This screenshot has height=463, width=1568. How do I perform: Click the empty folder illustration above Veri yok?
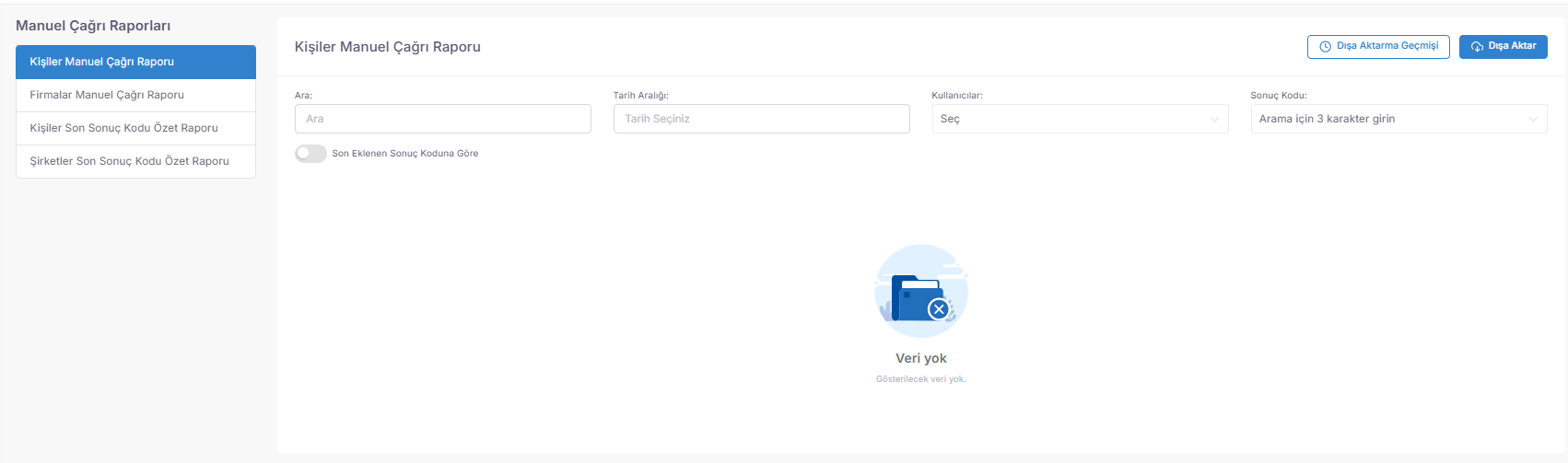pyautogui.click(x=921, y=291)
